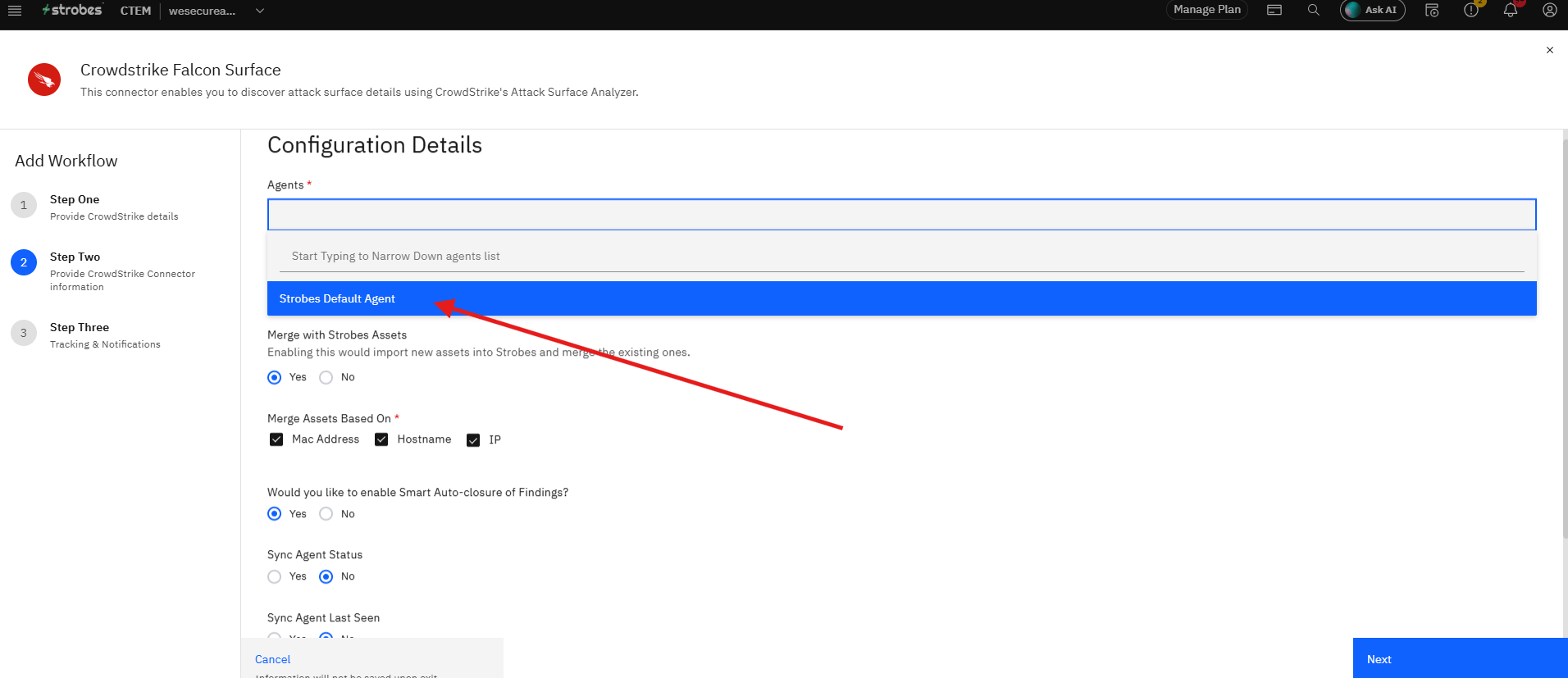Open the scheduled tasks icon in top bar
1568x678 pixels.
coord(1432,10)
